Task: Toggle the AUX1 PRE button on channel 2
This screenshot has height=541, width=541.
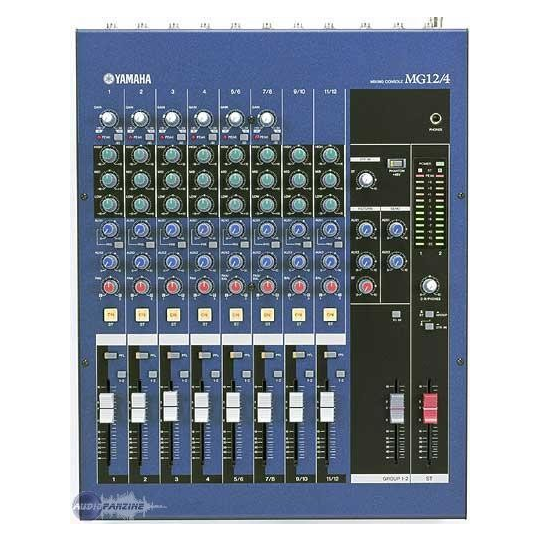Action: (x=150, y=245)
